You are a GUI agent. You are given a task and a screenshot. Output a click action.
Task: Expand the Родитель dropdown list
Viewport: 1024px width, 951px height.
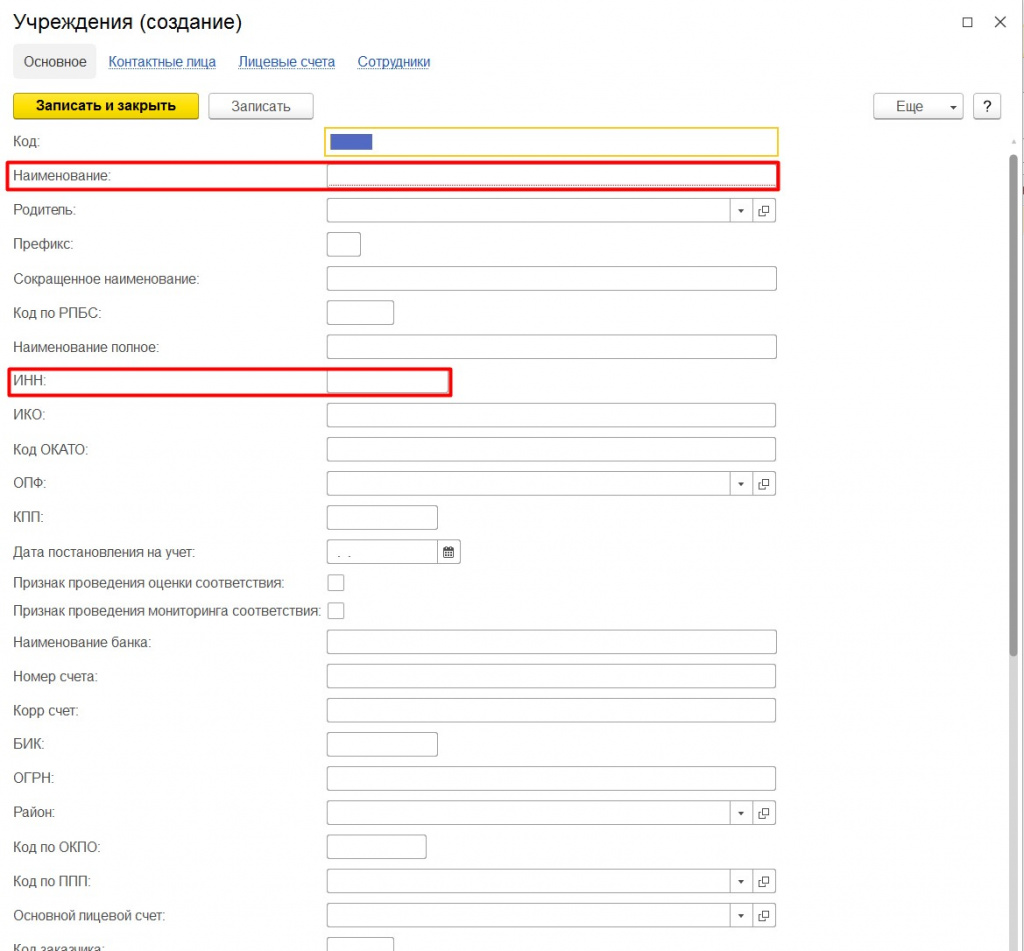(x=741, y=211)
